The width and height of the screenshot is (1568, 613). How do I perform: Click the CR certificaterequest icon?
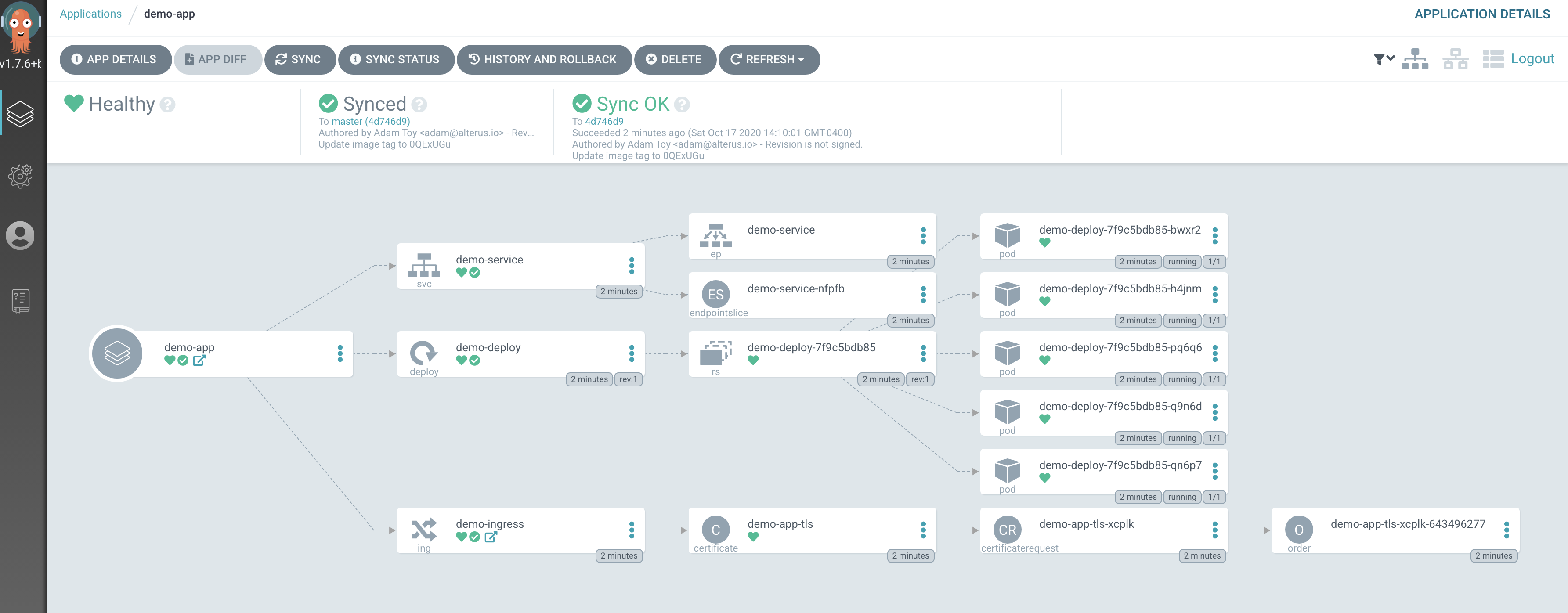[1007, 530]
